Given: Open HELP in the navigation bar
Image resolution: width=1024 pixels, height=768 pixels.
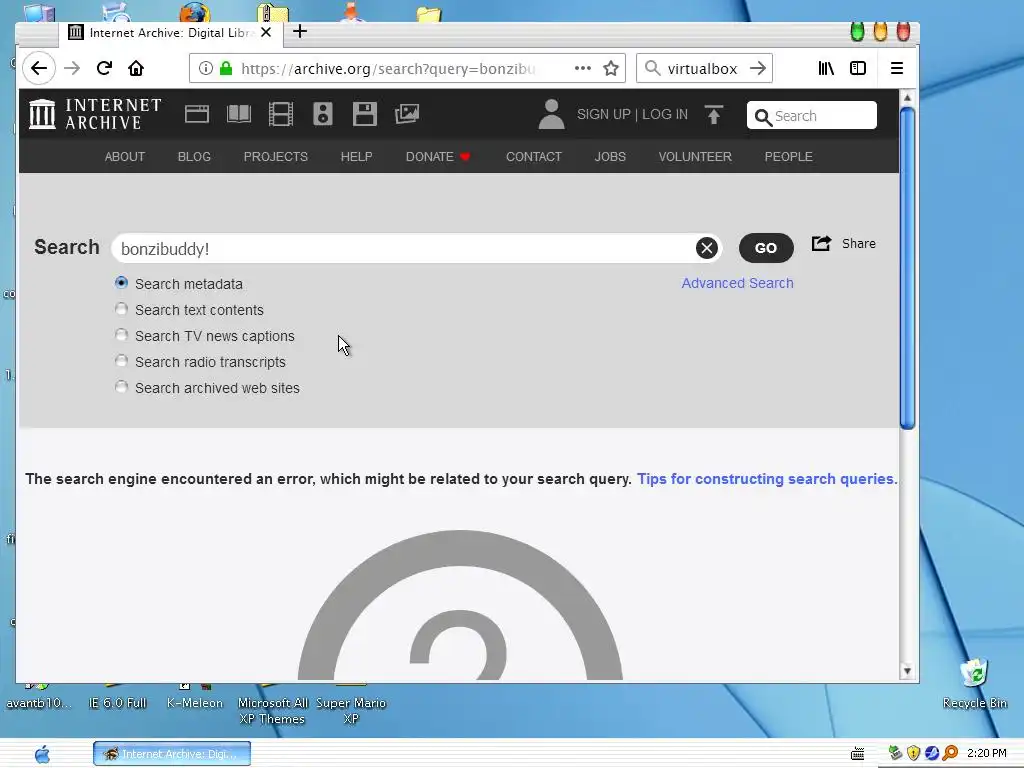Looking at the screenshot, I should pyautogui.click(x=357, y=157).
